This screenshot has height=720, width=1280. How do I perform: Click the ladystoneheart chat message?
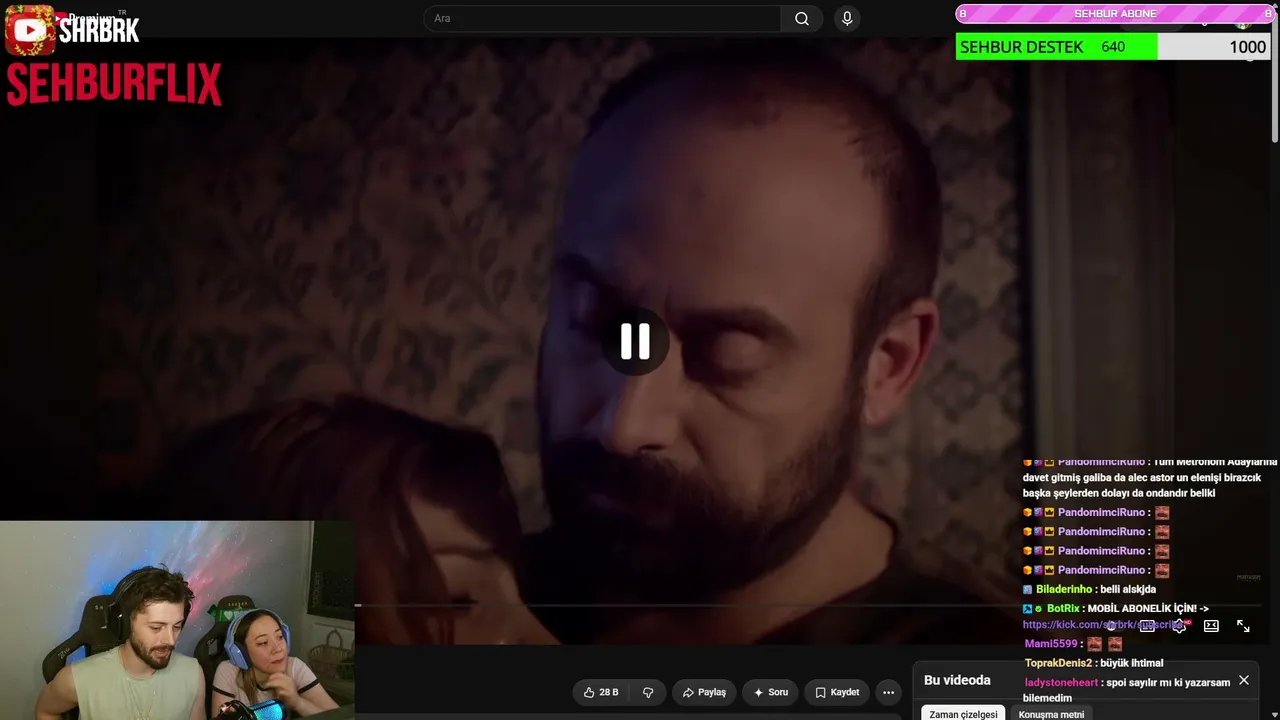point(1127,690)
